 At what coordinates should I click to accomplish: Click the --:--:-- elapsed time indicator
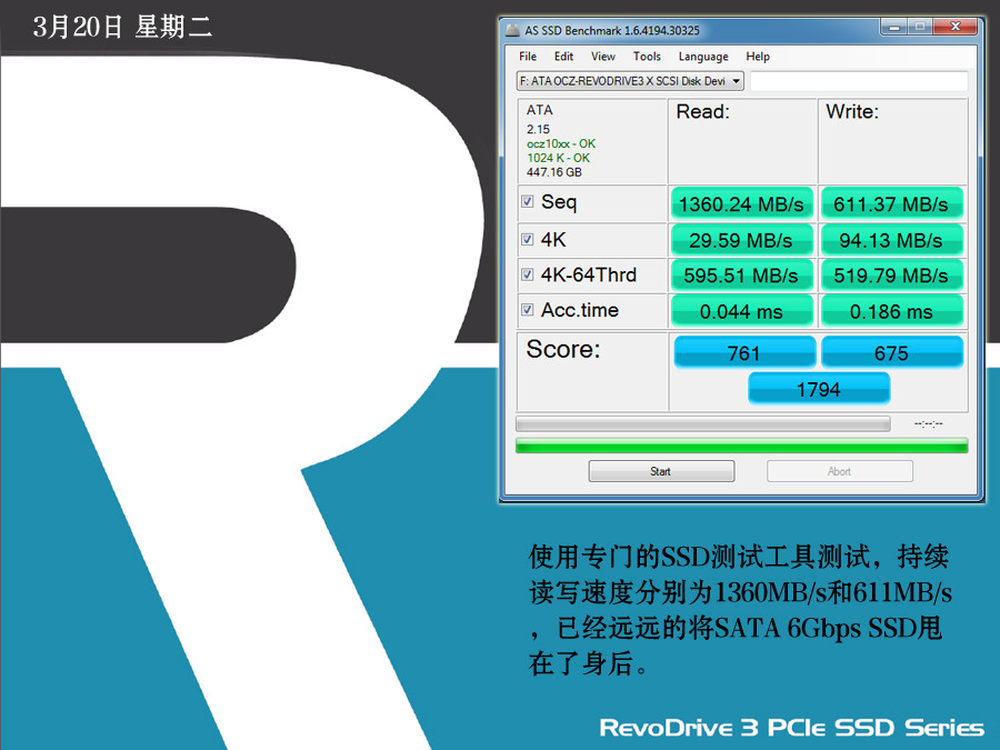point(928,423)
